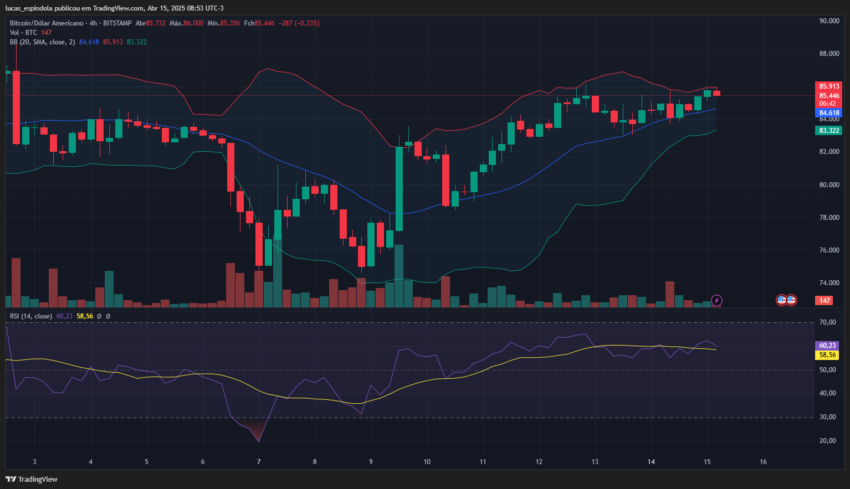Click the purple 60,23 RSI value label

click(x=827, y=345)
